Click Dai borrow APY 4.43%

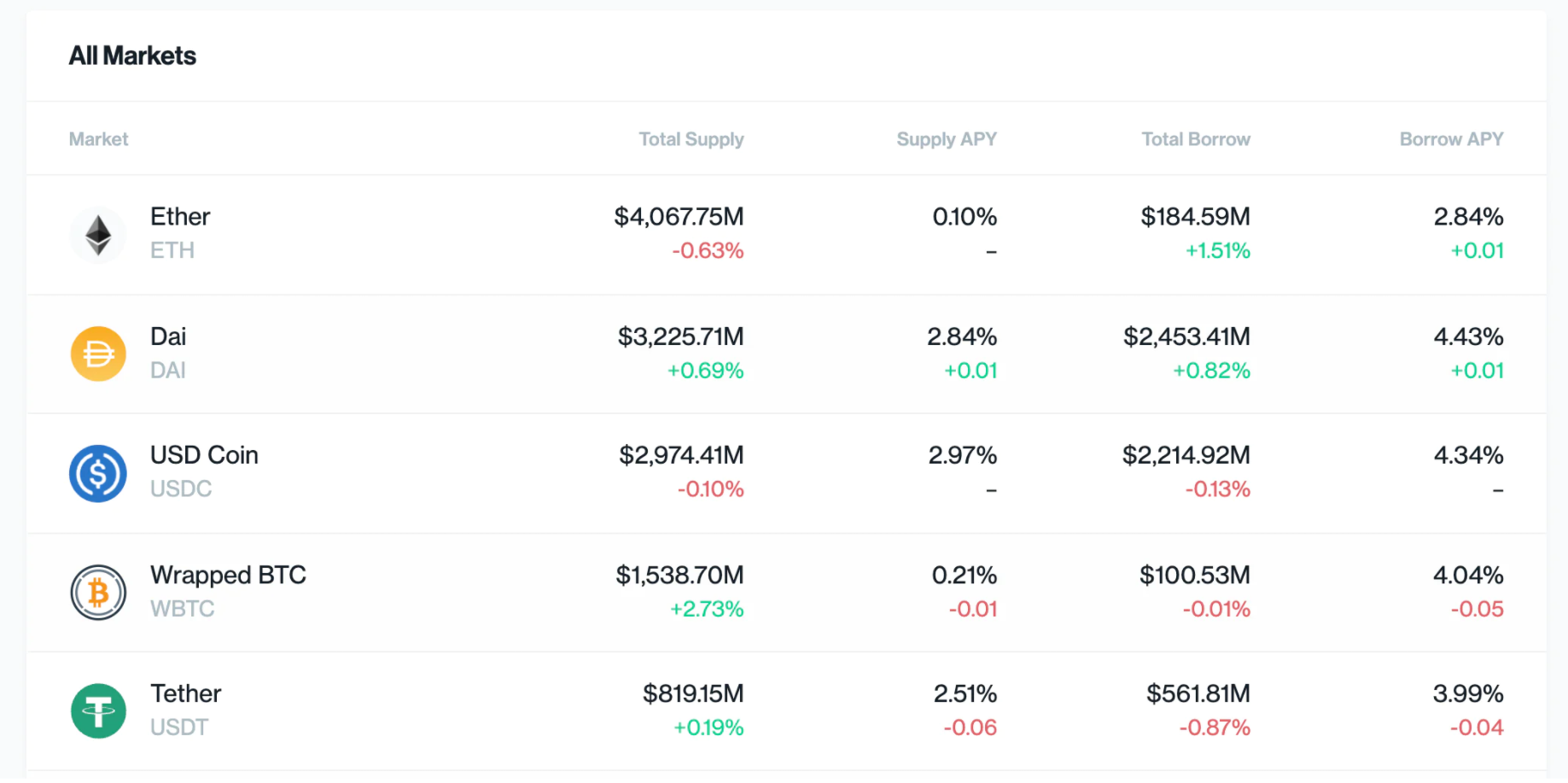[1468, 336]
